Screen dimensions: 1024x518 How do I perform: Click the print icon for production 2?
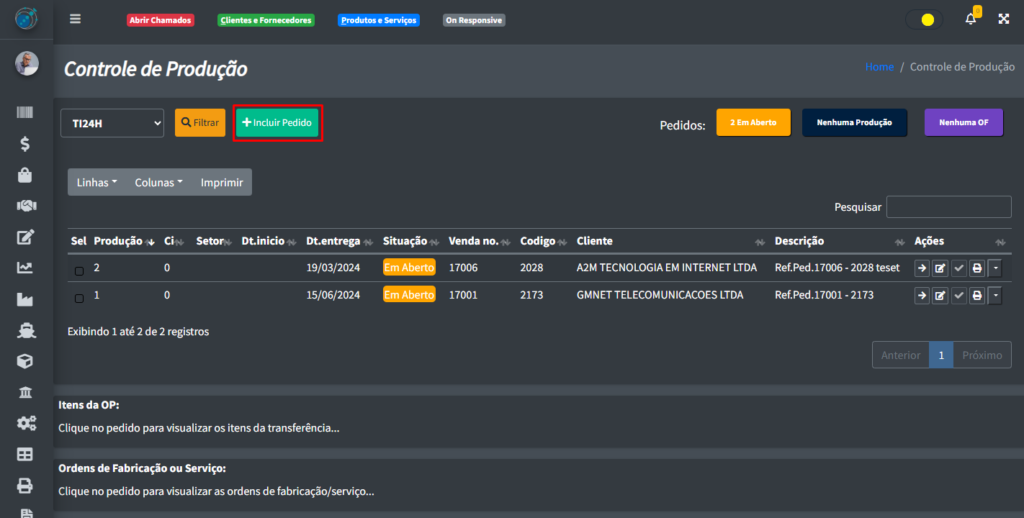(977, 268)
